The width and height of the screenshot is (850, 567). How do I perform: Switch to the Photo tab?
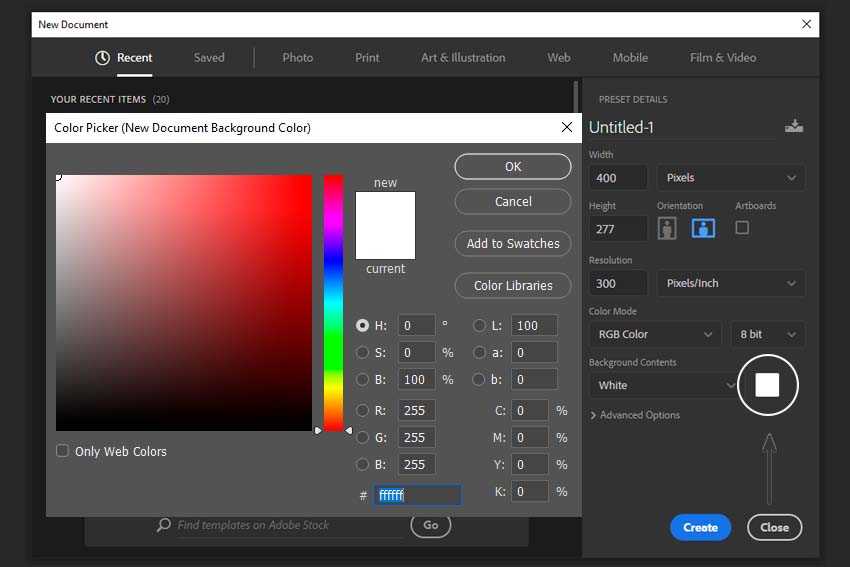click(297, 58)
